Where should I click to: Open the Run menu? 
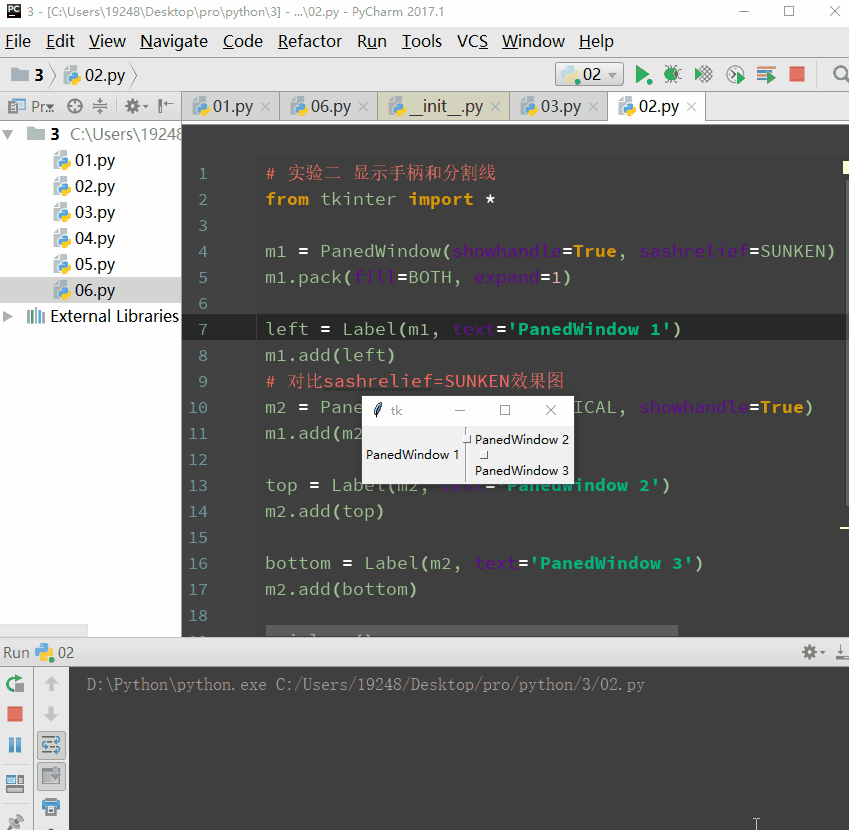371,42
